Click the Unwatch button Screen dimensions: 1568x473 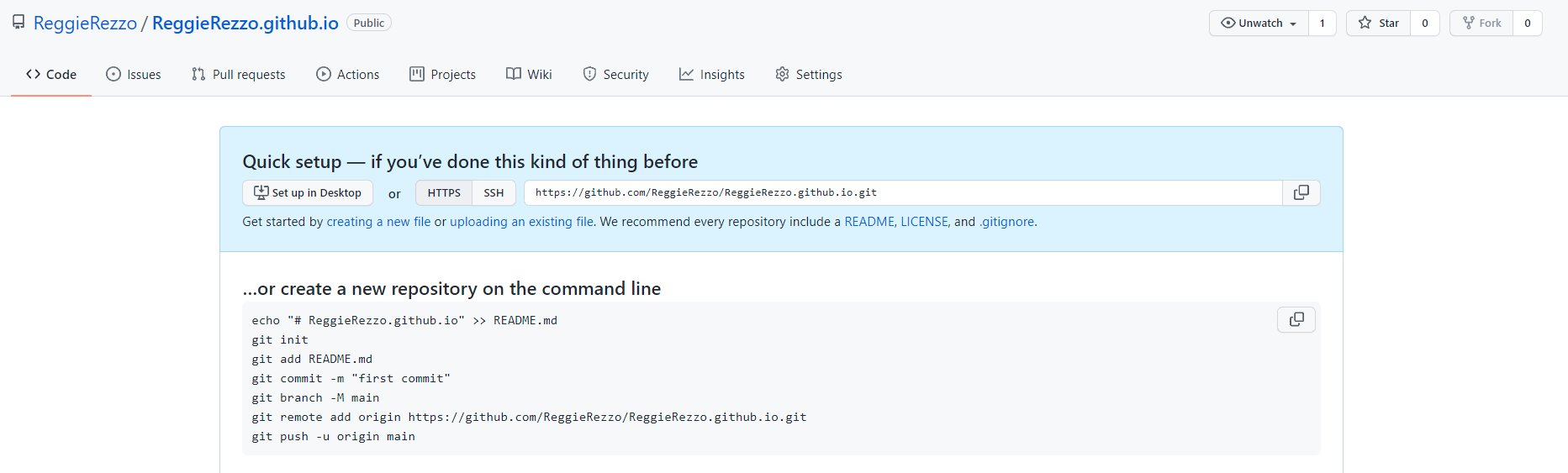[x=1259, y=23]
